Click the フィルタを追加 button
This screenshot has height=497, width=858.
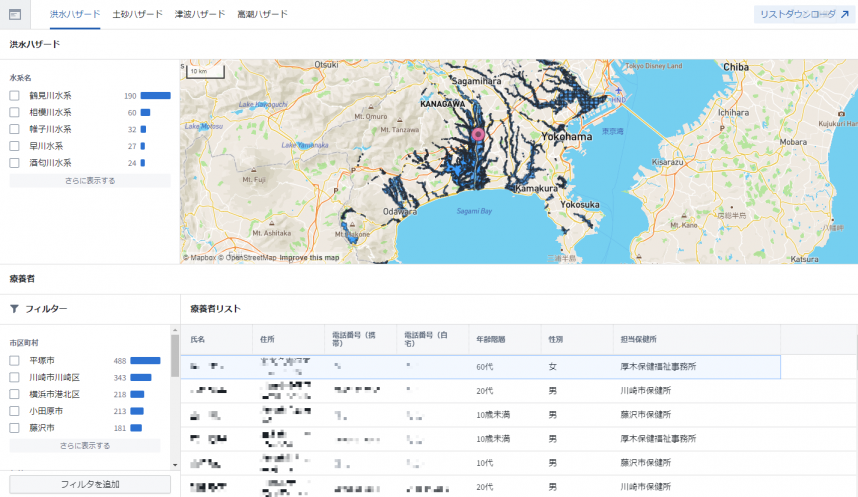pos(90,484)
